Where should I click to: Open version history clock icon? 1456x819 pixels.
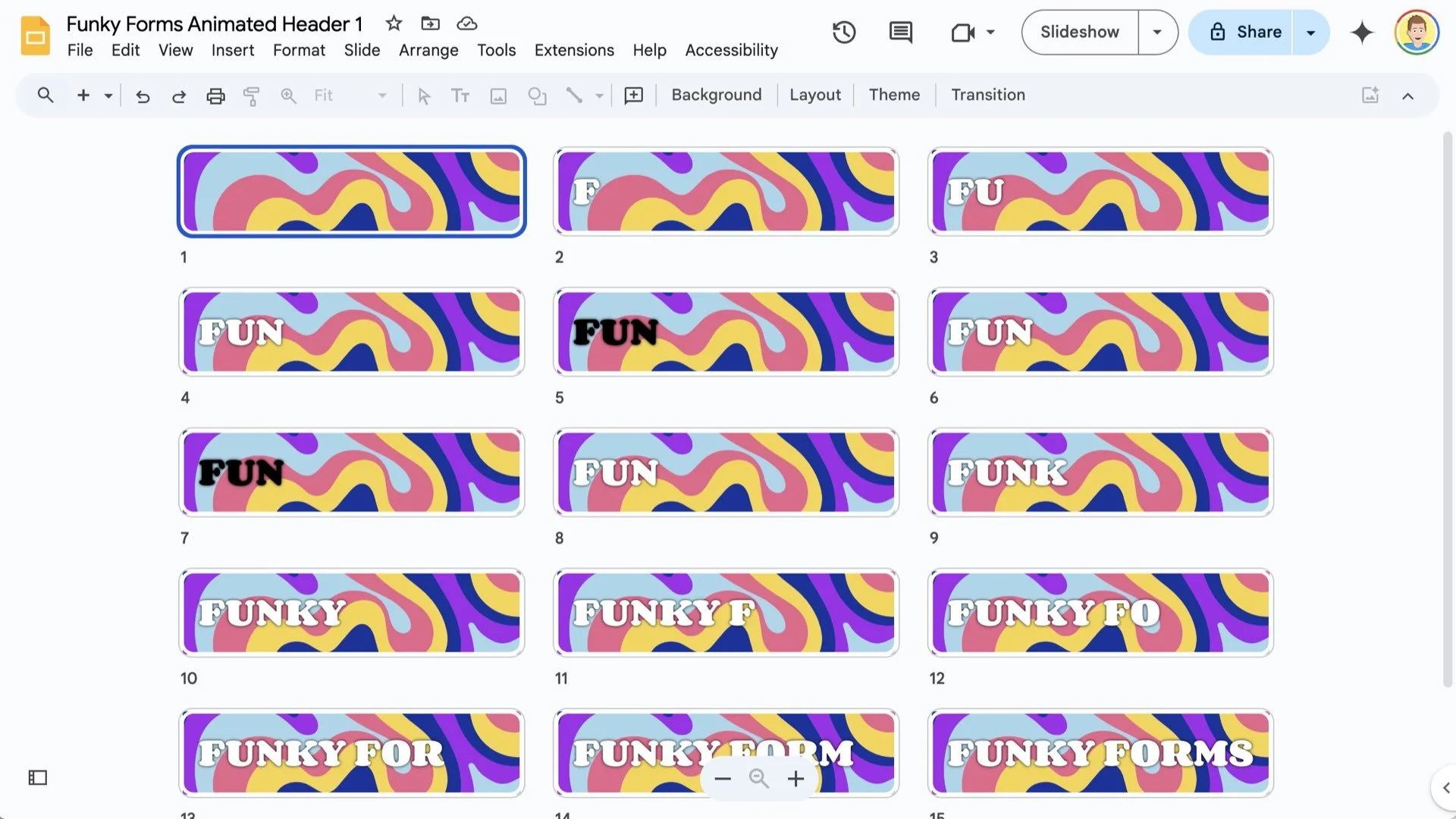tap(843, 32)
